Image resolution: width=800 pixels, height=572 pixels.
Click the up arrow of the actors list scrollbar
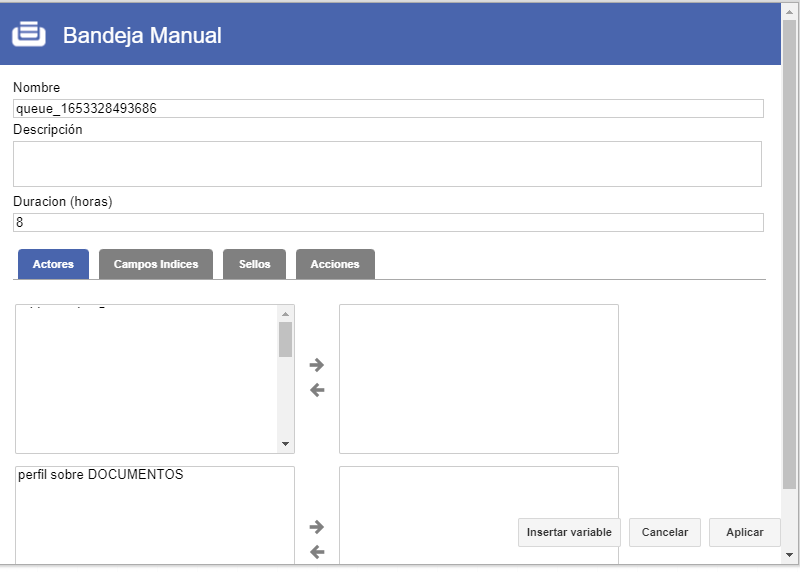pyautogui.click(x=285, y=314)
